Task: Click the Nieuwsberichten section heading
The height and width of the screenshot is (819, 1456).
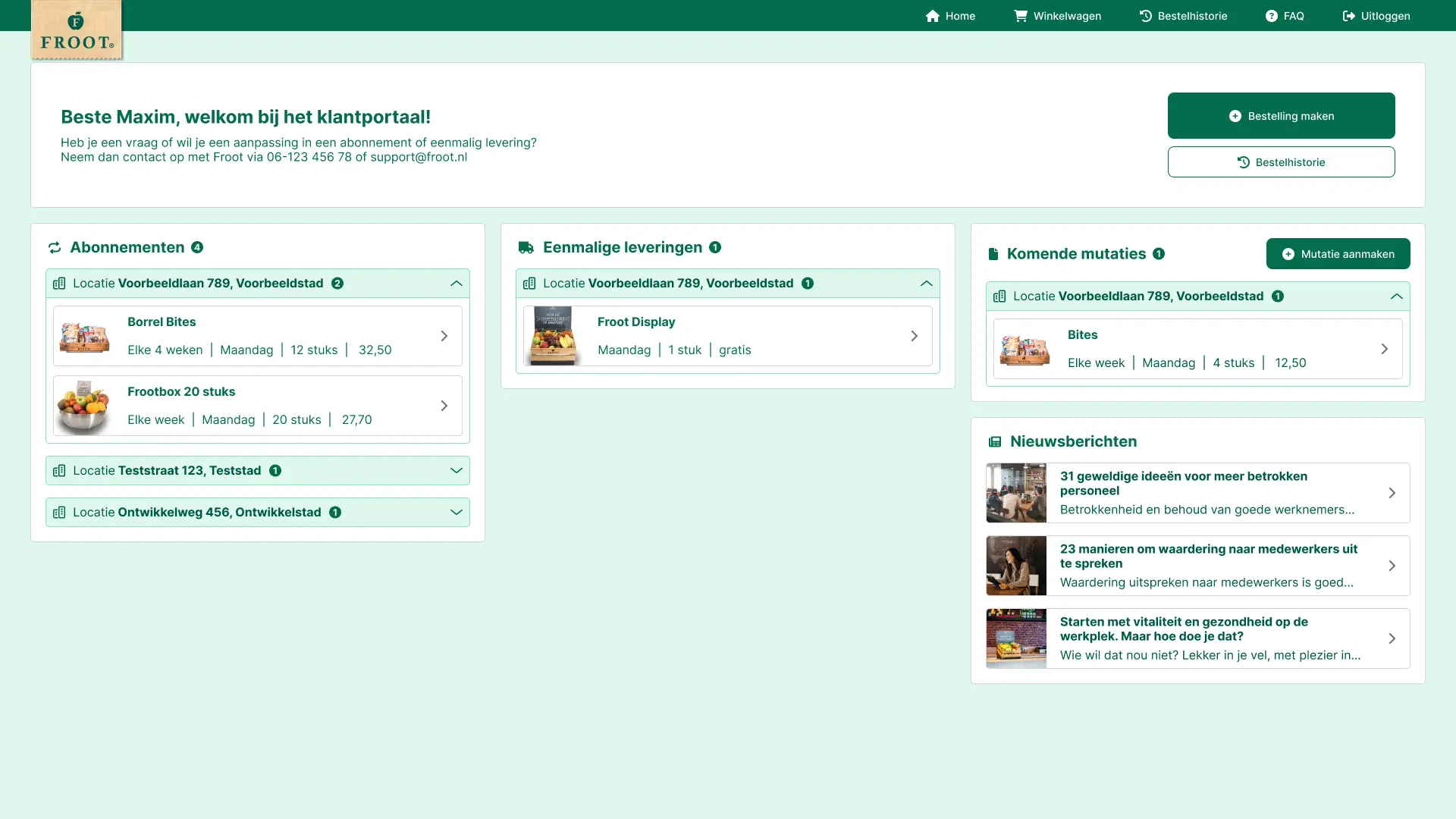Action: click(x=1073, y=442)
